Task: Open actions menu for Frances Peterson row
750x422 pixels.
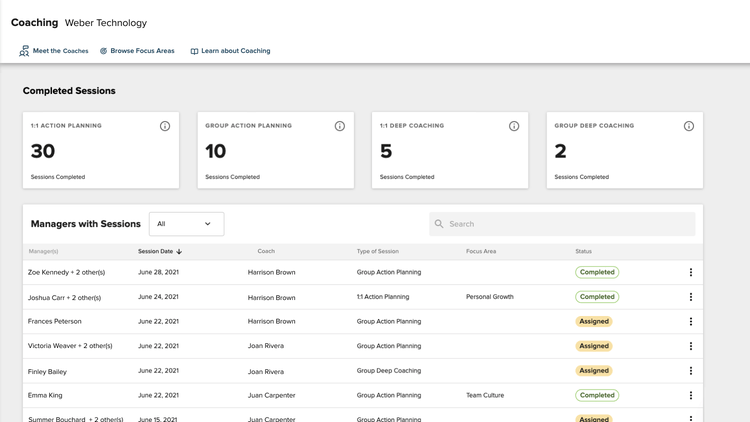Action: tap(691, 322)
